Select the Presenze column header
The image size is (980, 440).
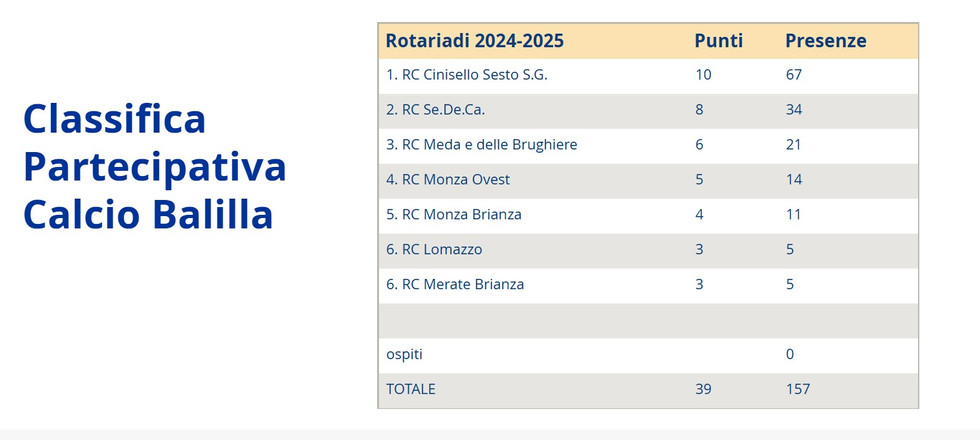[x=825, y=41]
